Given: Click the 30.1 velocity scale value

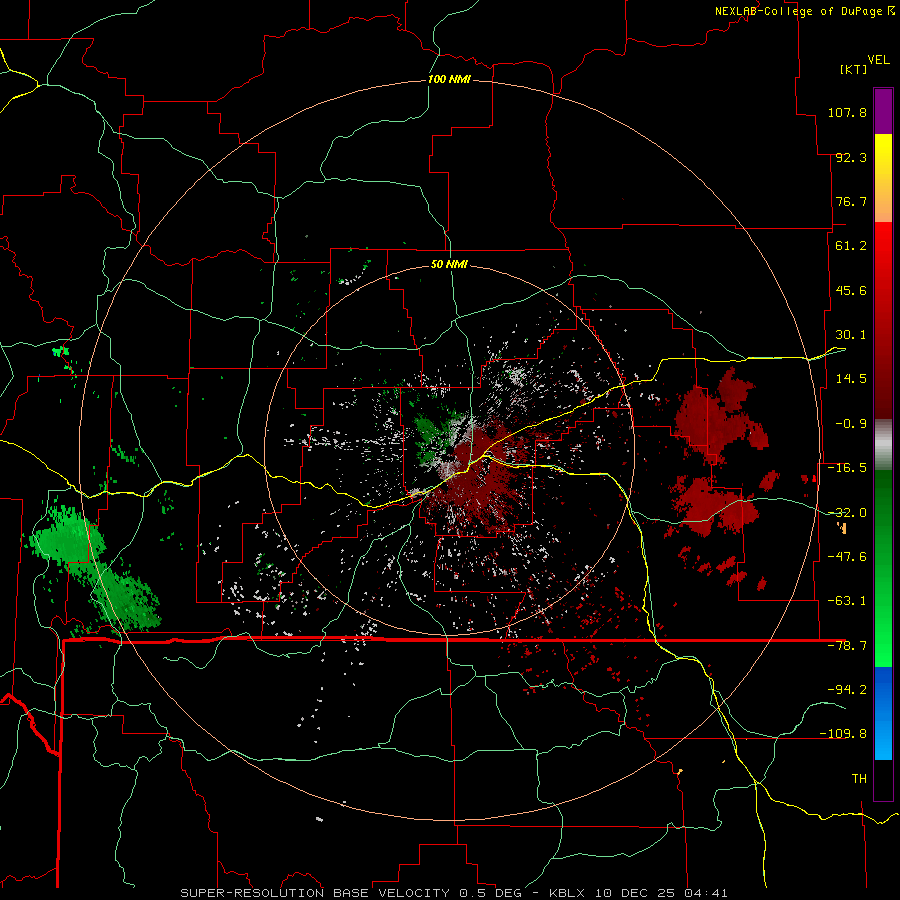Looking at the screenshot, I should (x=851, y=335).
